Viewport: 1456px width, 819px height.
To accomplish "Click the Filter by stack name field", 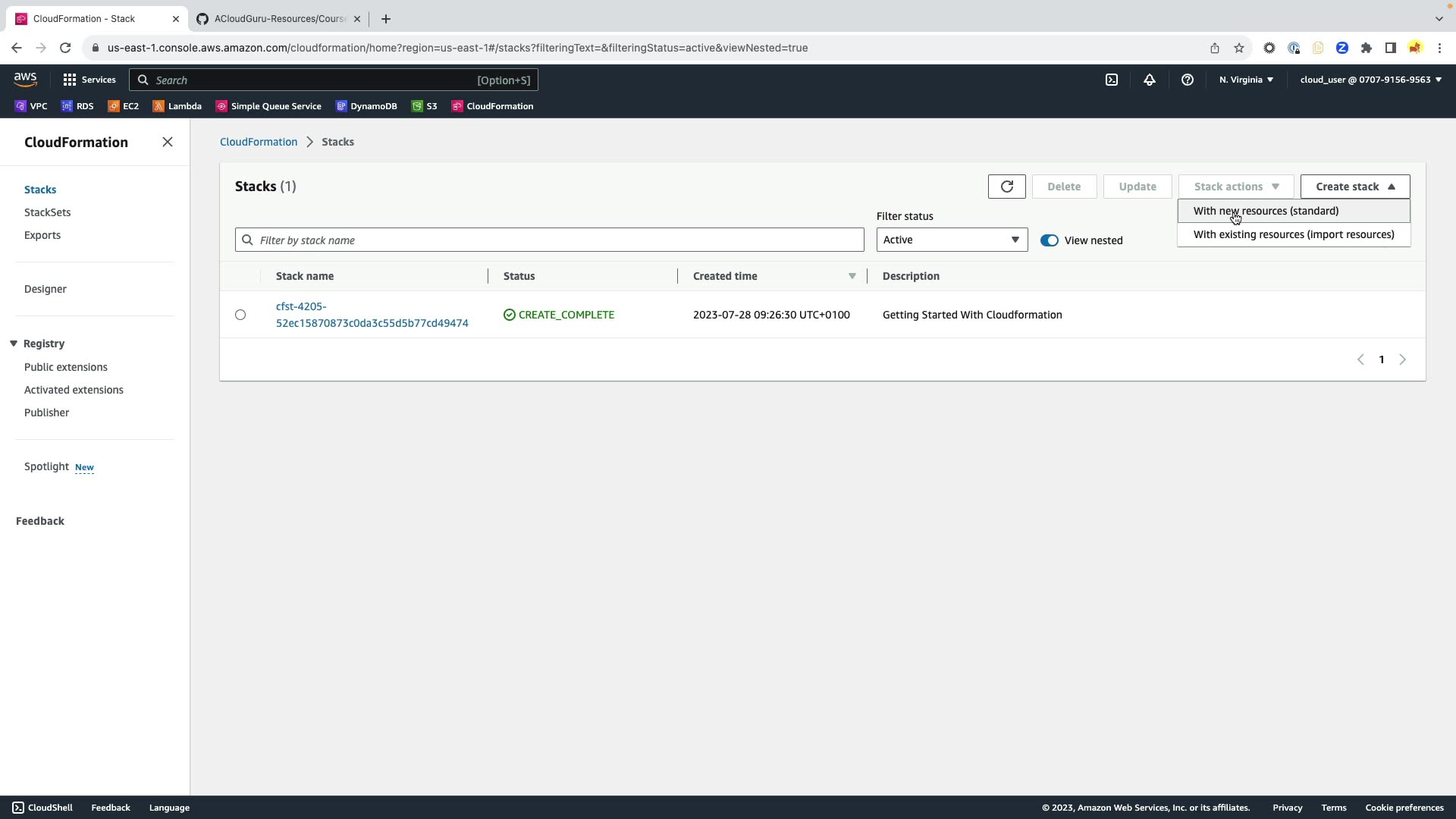I will tap(549, 240).
